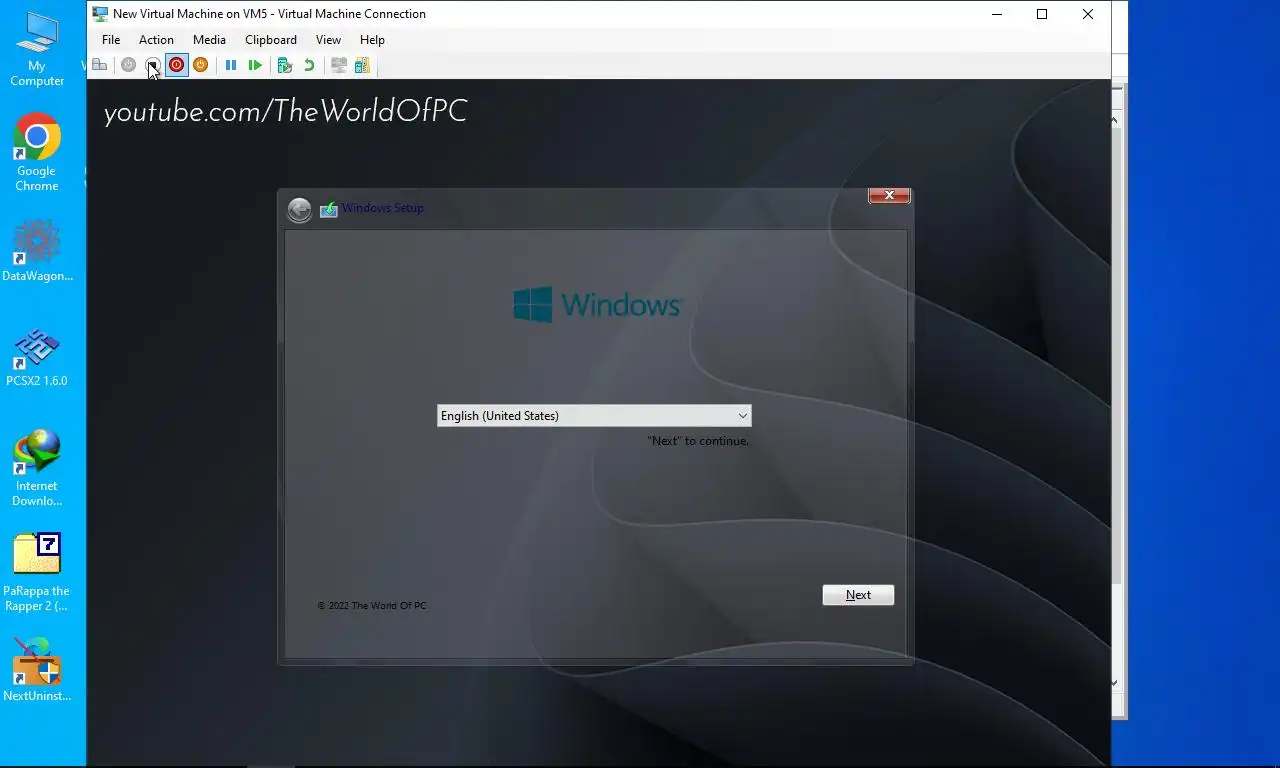The height and width of the screenshot is (768, 1280).
Task: Turn off the VM with black square icon
Action: tap(152, 65)
